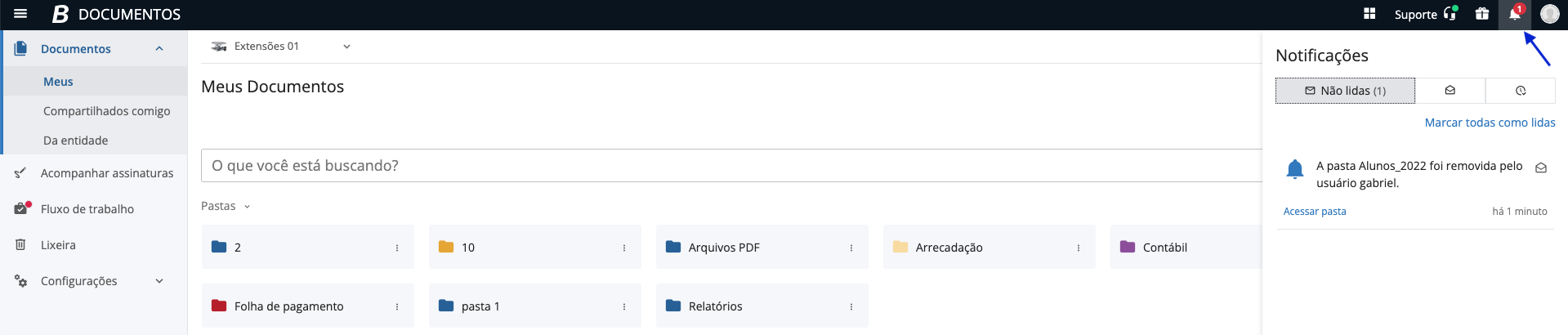
Task: Open options menu for Folha de pagamento
Action: (397, 306)
